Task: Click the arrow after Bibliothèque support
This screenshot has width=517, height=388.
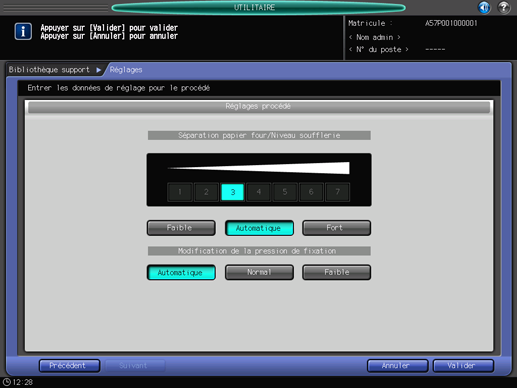Action: click(99, 70)
